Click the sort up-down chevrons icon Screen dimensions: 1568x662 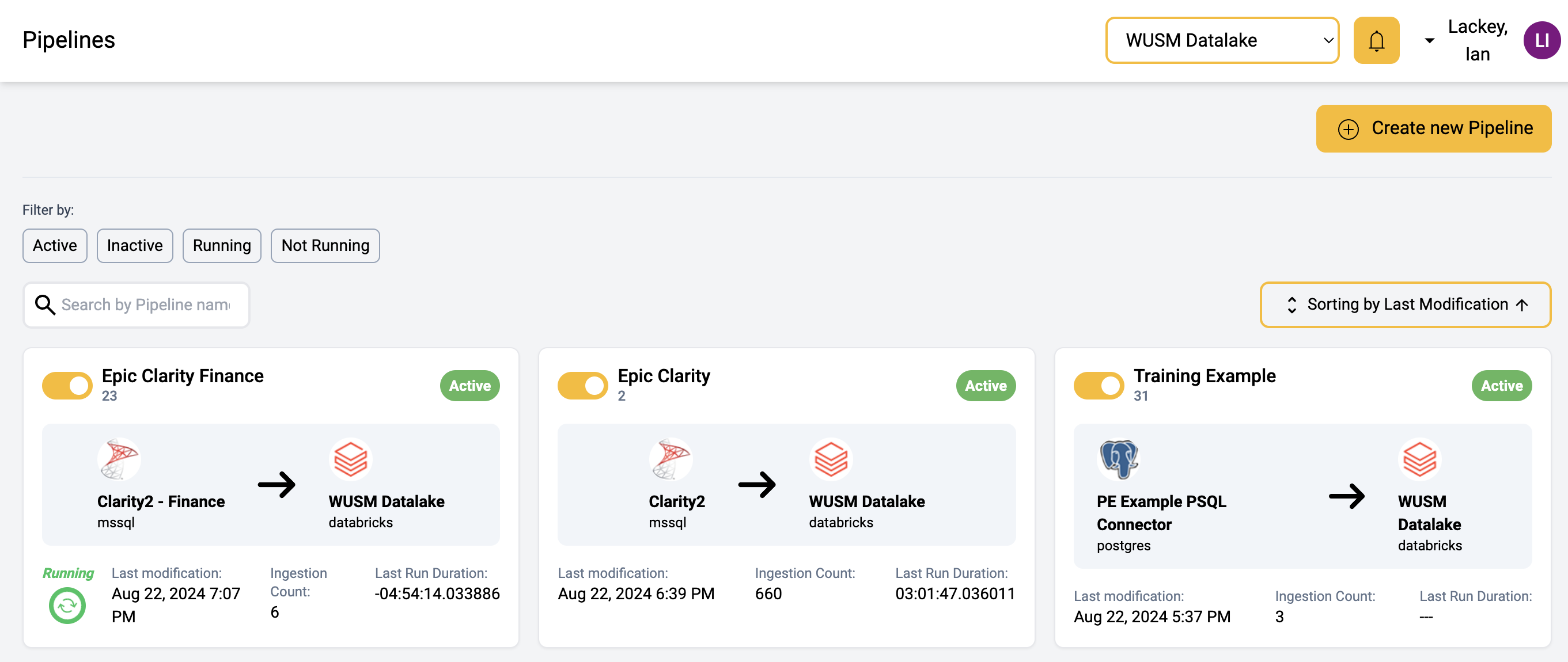(1291, 305)
